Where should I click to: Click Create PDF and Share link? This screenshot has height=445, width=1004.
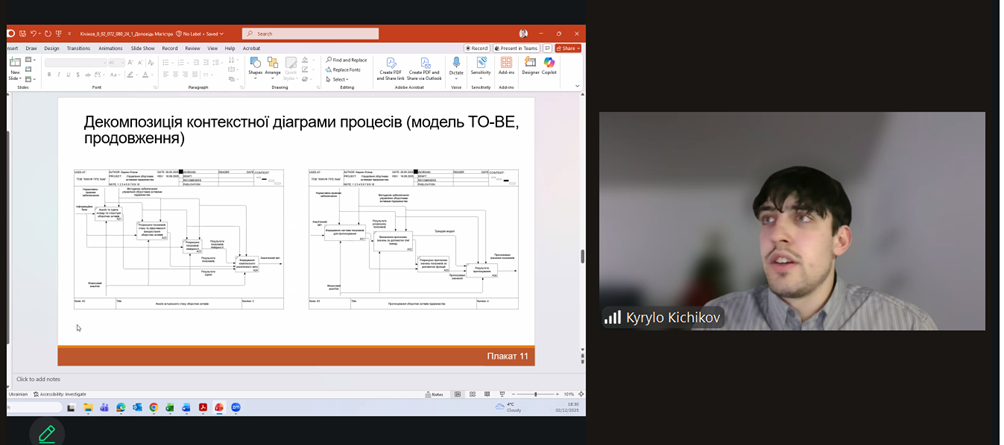pos(390,66)
